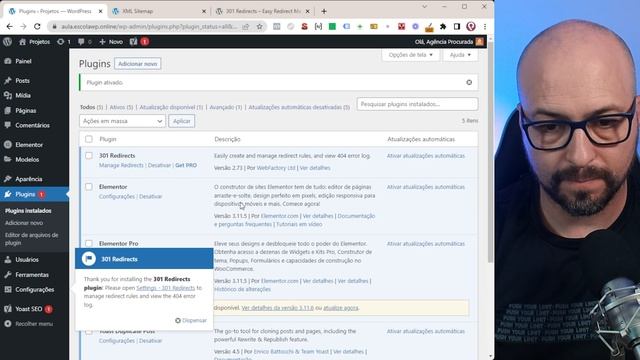Open the comments bubble in admin bar
The image size is (640, 360).
click(84, 42)
